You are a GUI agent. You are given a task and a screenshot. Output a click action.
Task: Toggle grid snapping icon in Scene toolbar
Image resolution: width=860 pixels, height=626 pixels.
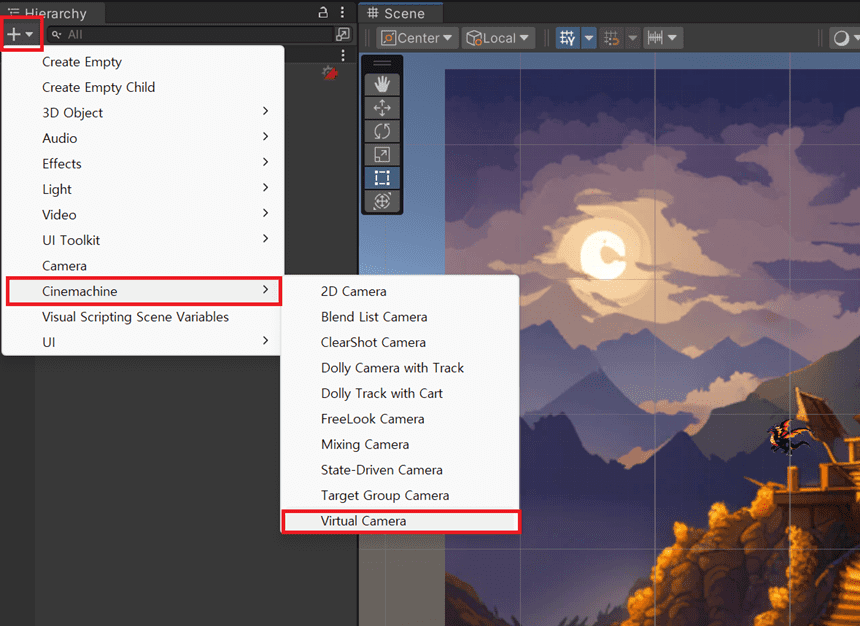[x=568, y=38]
